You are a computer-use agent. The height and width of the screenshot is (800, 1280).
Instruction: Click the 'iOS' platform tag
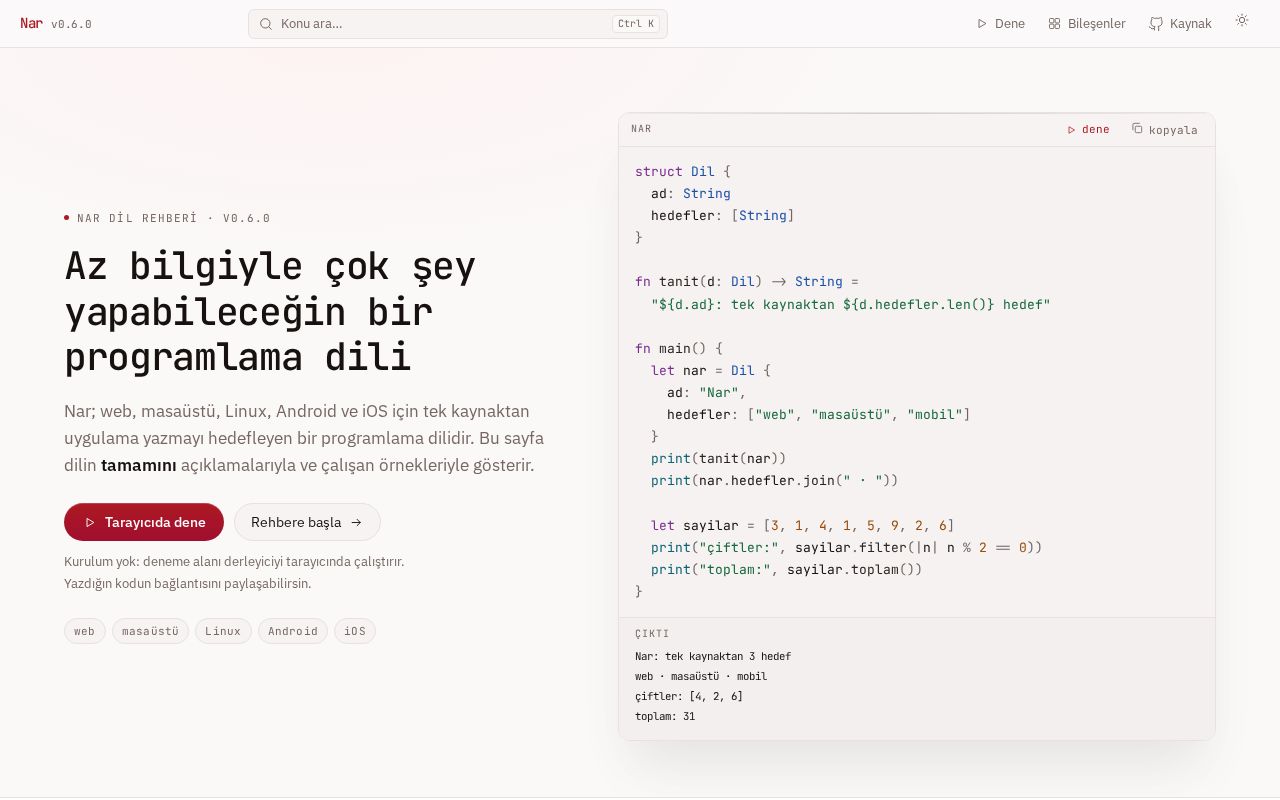[x=355, y=631]
